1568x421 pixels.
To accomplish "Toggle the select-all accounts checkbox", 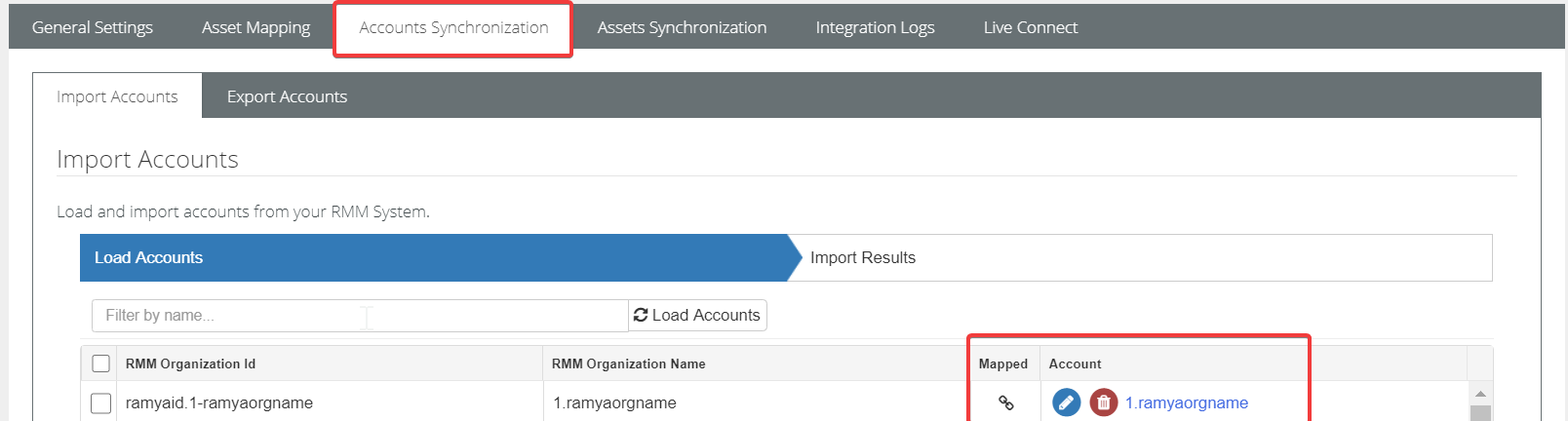I will [x=100, y=364].
